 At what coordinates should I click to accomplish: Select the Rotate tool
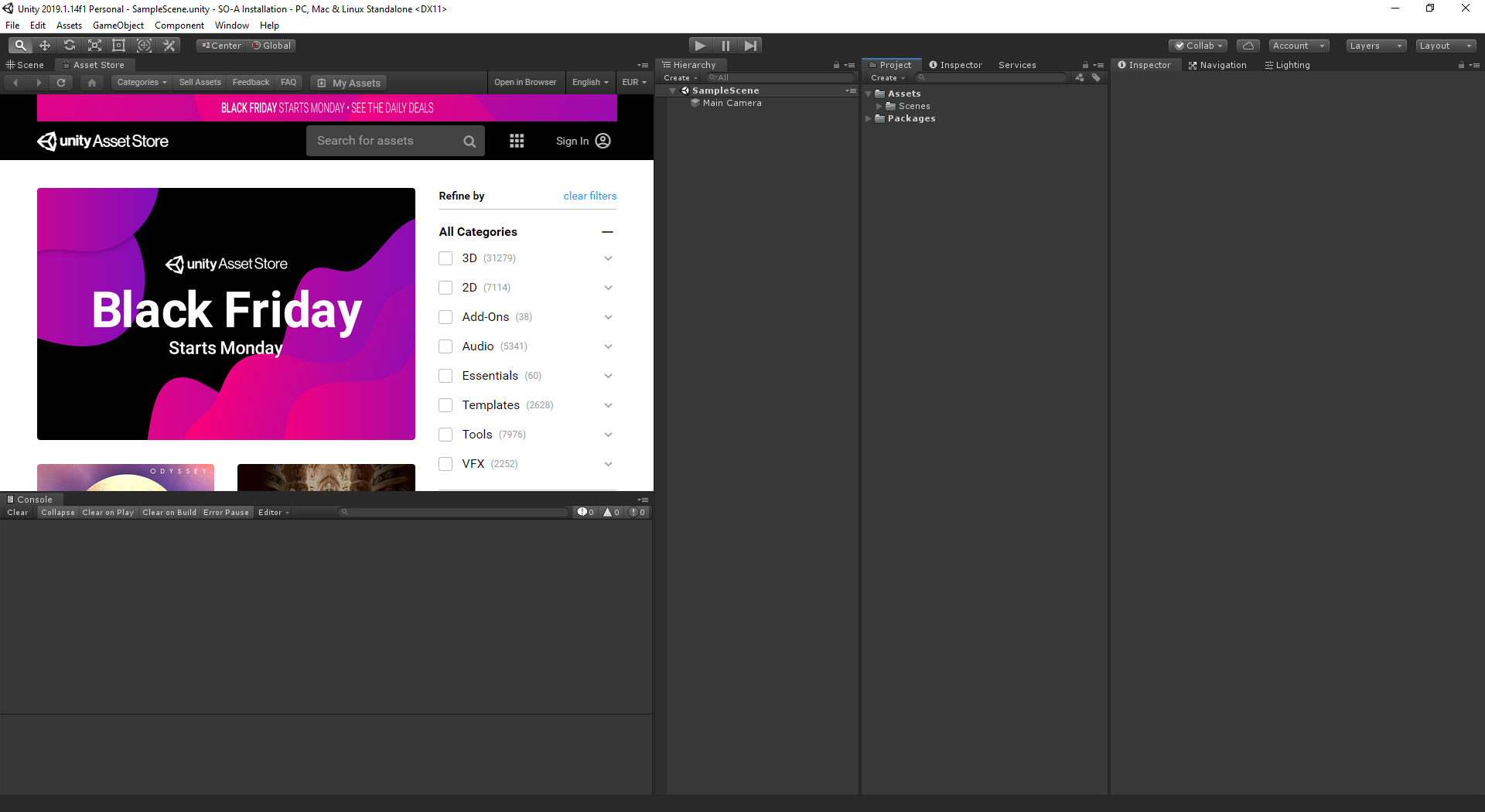[70, 46]
